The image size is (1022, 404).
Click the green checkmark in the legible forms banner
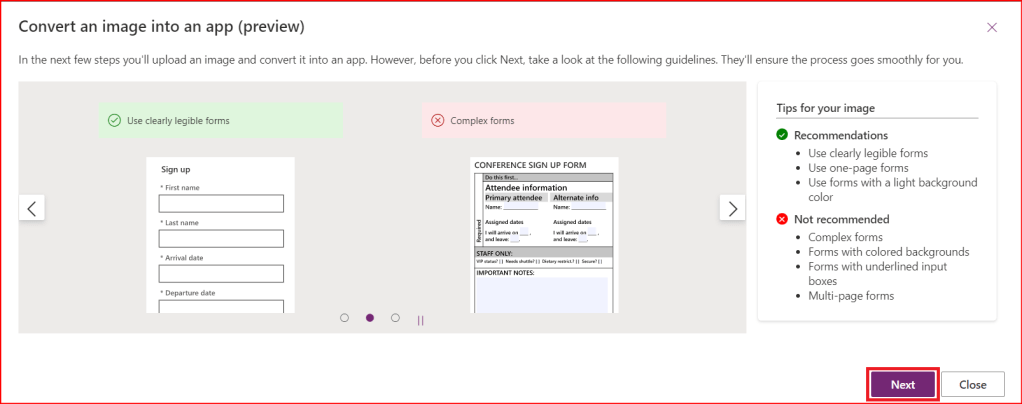tap(114, 121)
